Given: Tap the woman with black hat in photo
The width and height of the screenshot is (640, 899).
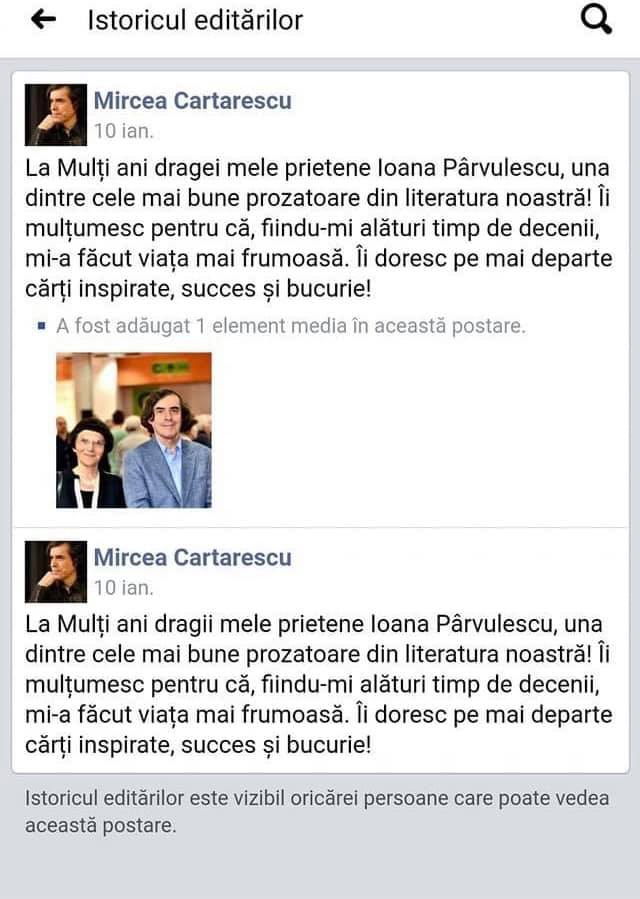Looking at the screenshot, I should tap(91, 464).
